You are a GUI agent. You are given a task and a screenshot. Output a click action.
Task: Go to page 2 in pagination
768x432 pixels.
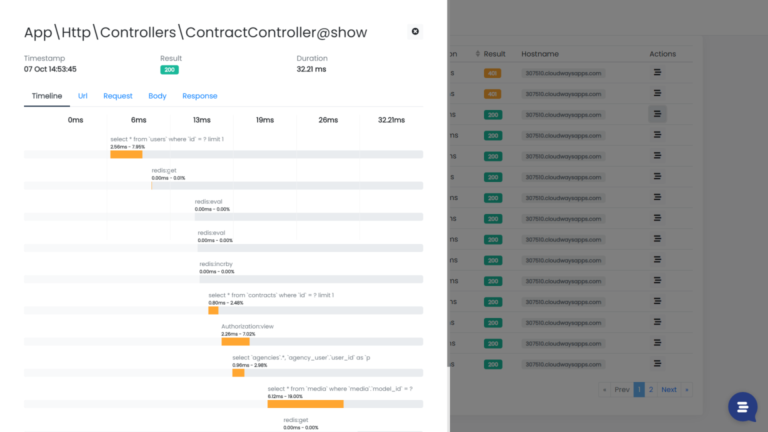coord(651,390)
